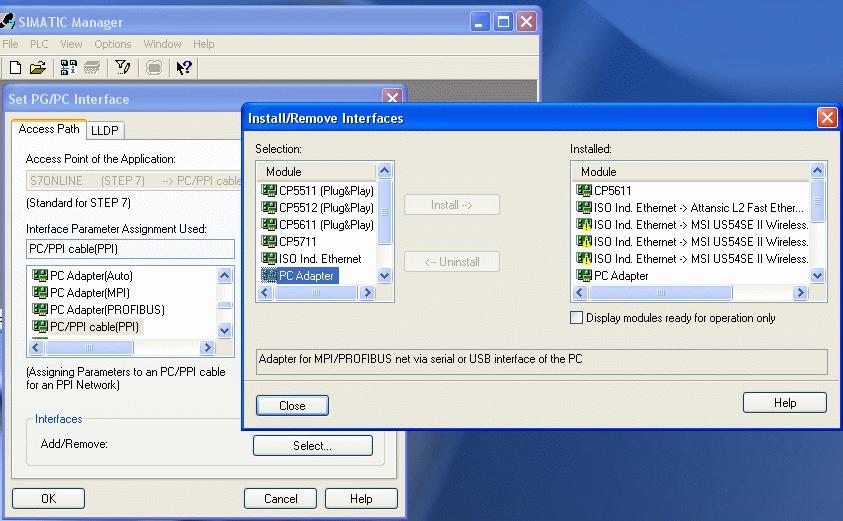The image size is (843, 521).
Task: Select CP5711 module in Selection list
Action: (x=289, y=241)
